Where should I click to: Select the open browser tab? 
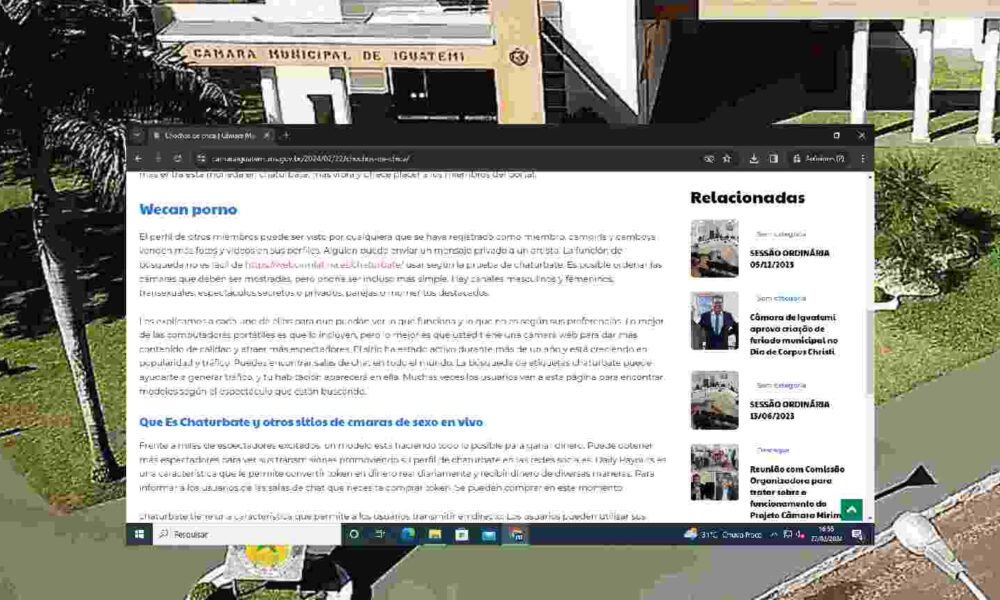click(210, 135)
